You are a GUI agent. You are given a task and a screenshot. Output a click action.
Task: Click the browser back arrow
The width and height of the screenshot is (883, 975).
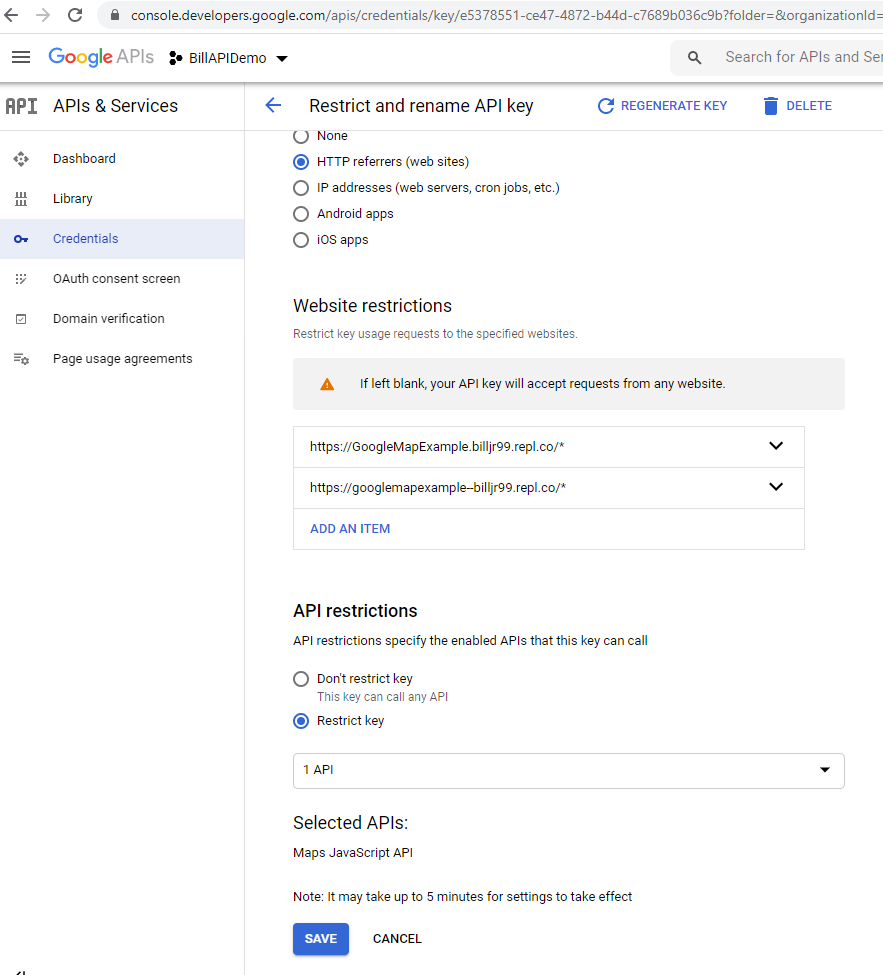coord(11,15)
